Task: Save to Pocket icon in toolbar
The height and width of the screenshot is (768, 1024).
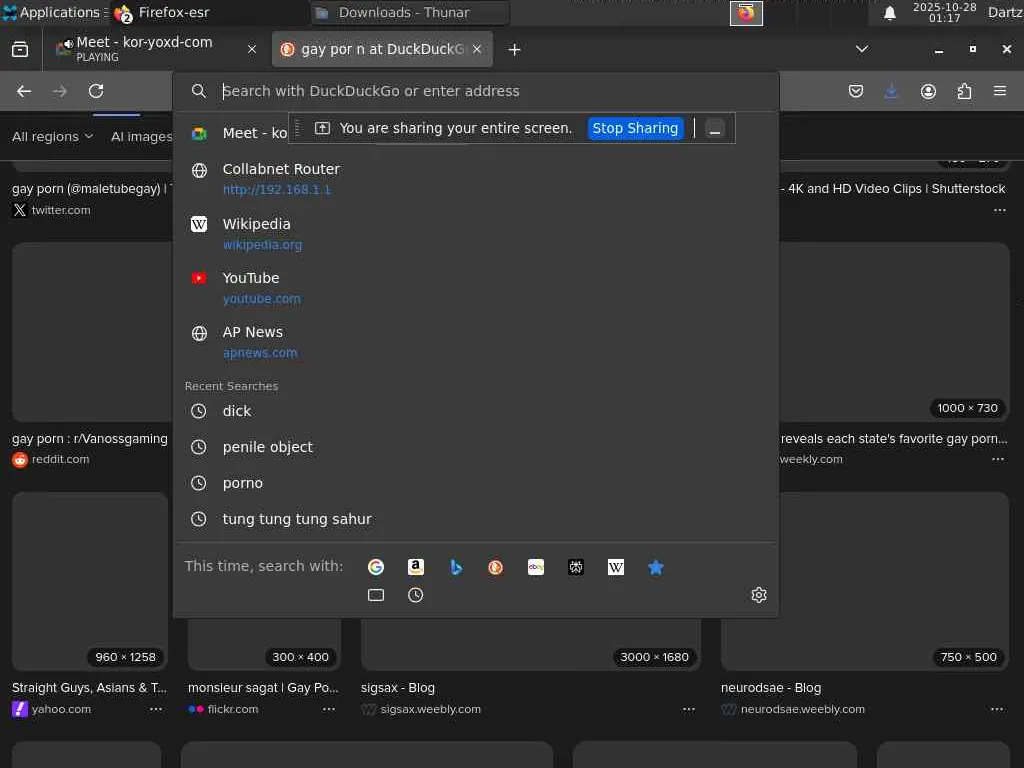Action: coord(856,91)
